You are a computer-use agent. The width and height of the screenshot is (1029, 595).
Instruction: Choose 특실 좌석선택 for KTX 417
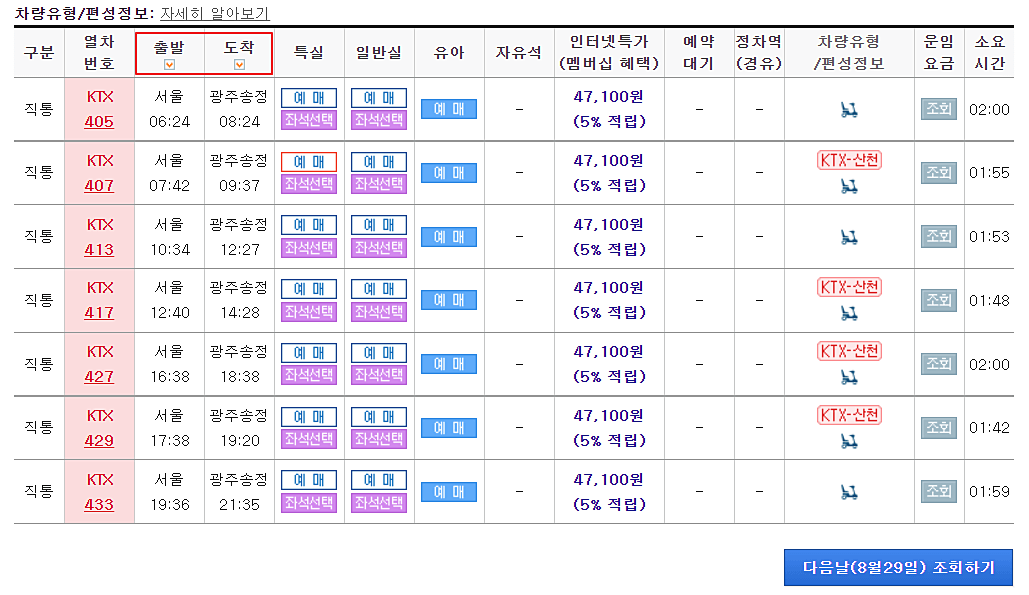[x=309, y=312]
